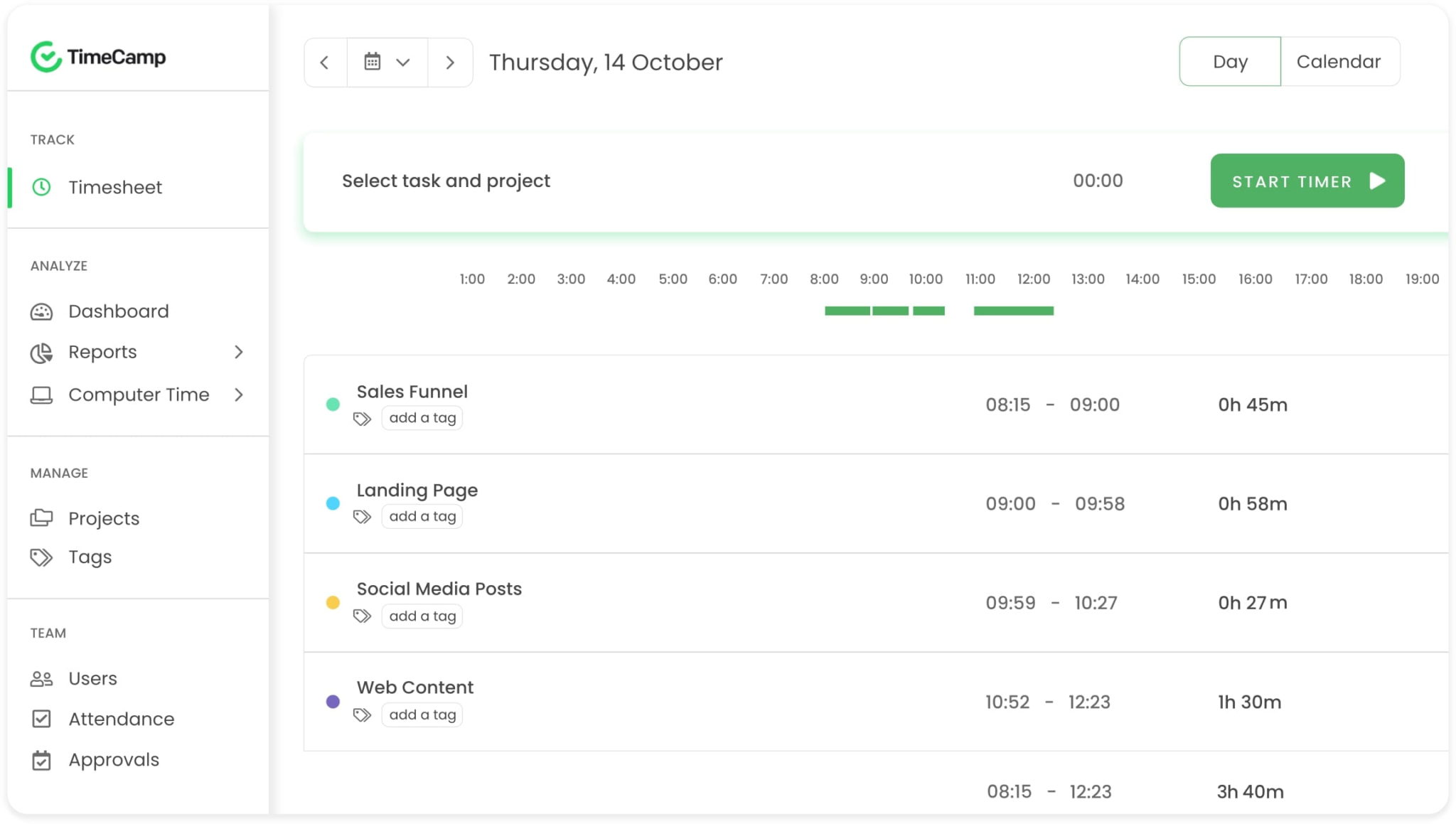Open Dashboard via its gauge icon
This screenshot has height=824, width=1456.
(41, 311)
